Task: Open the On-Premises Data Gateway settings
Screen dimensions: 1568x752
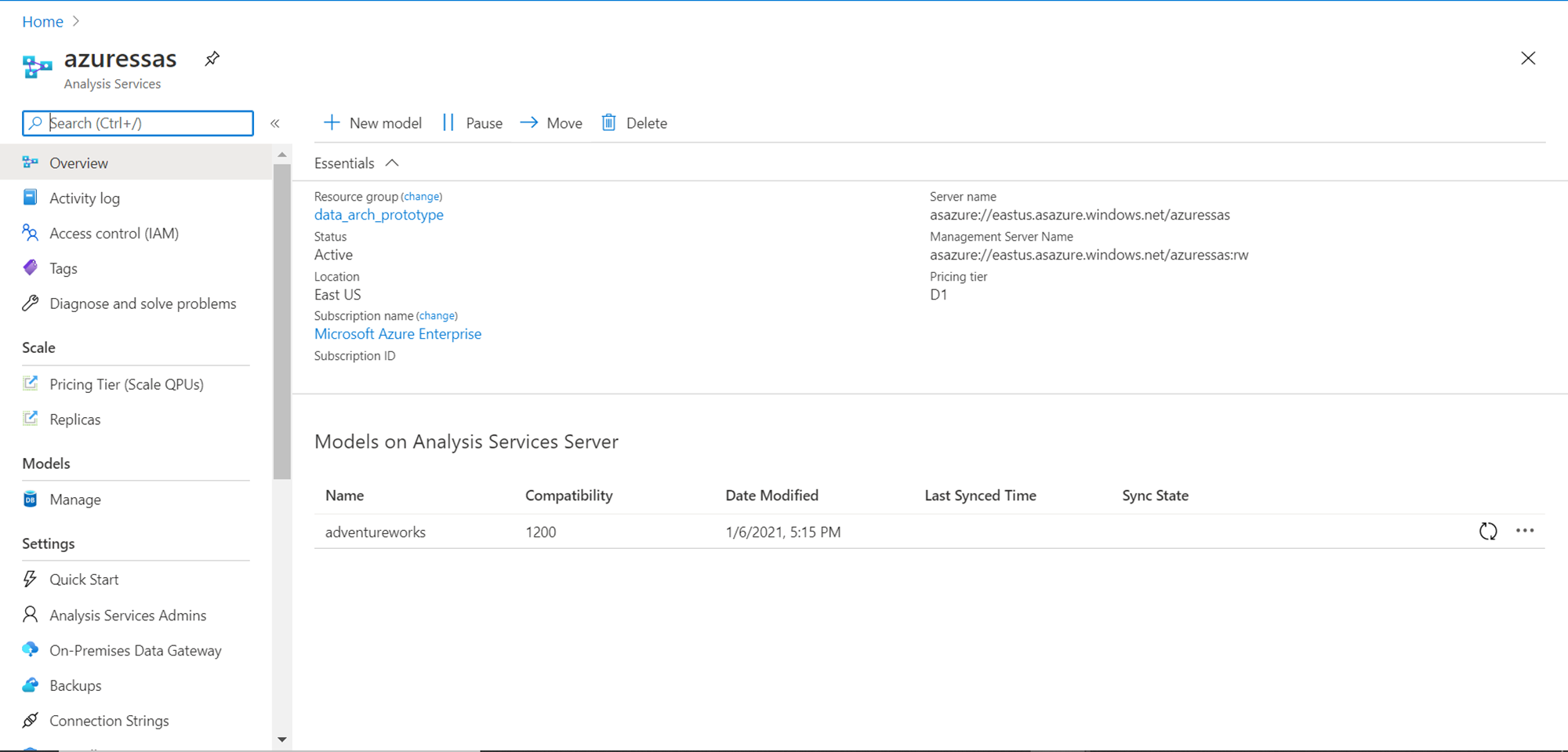Action: pos(135,651)
